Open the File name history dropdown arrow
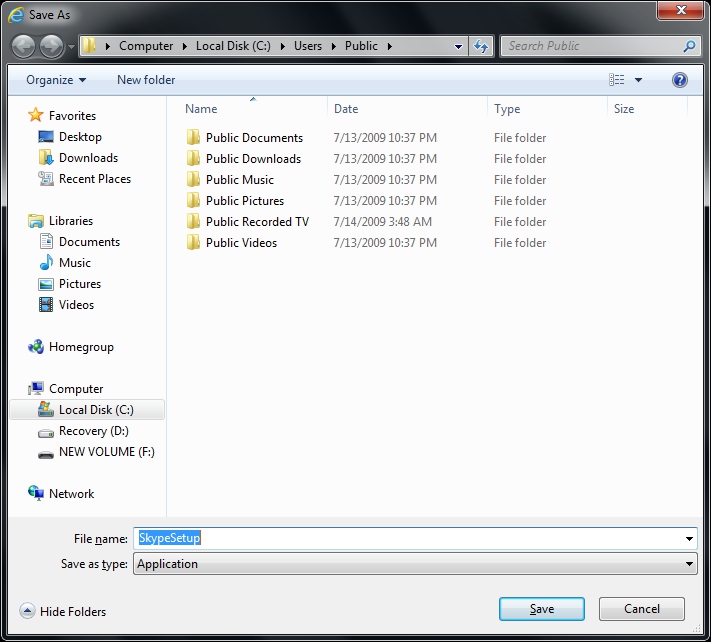The height and width of the screenshot is (642, 711). (x=689, y=539)
